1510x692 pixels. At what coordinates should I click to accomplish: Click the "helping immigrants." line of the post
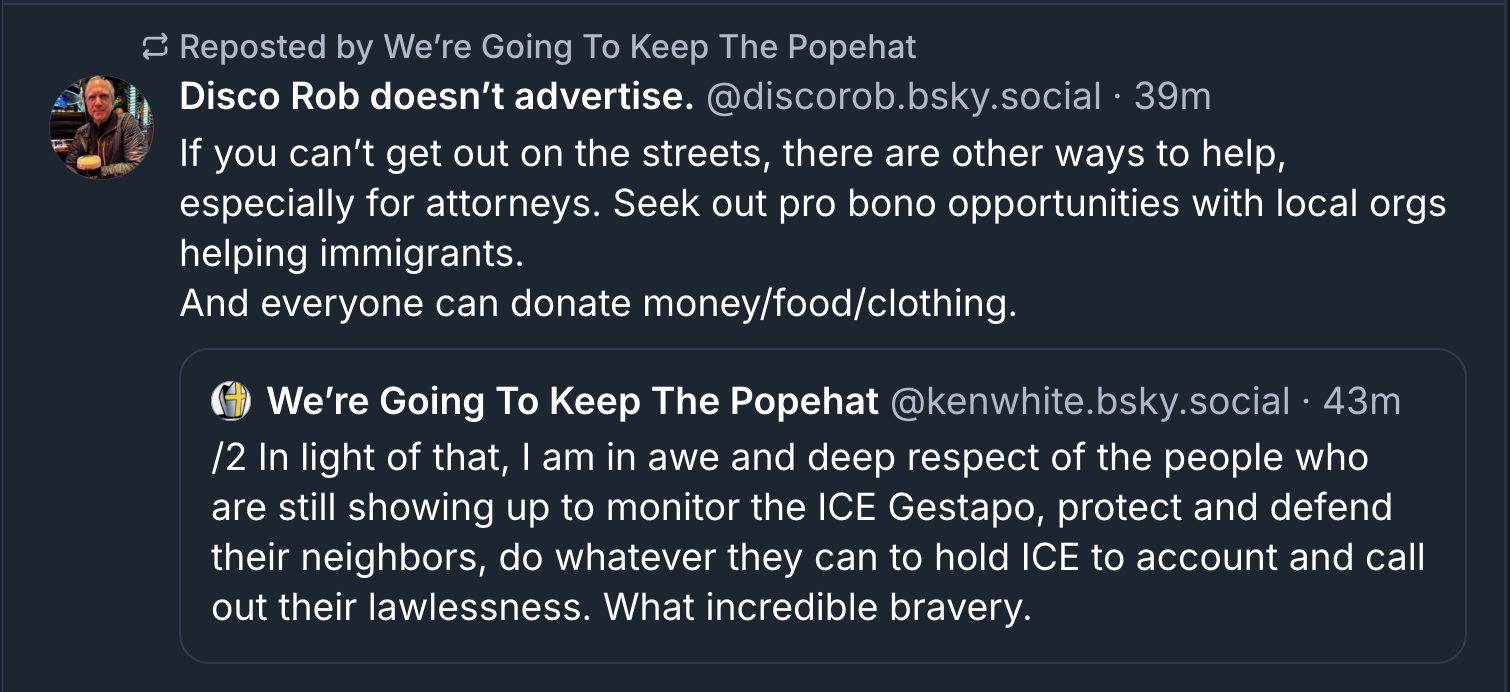click(x=352, y=253)
